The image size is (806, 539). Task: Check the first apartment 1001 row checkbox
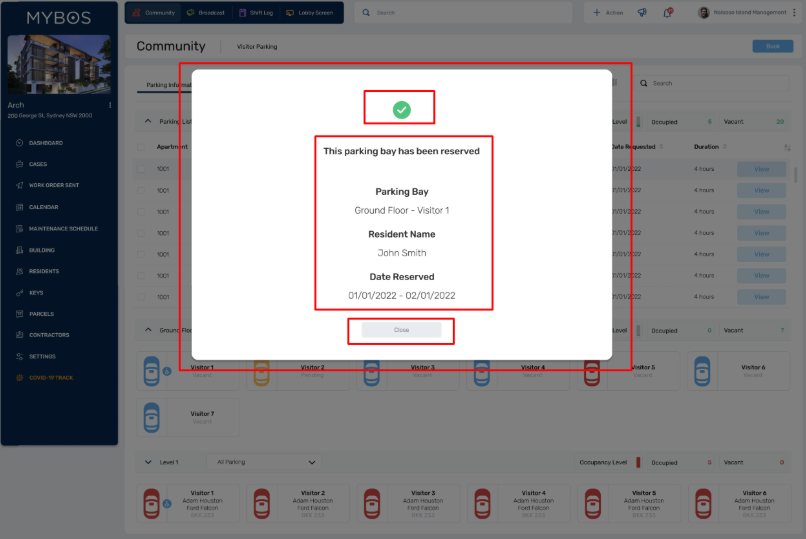[x=142, y=169]
